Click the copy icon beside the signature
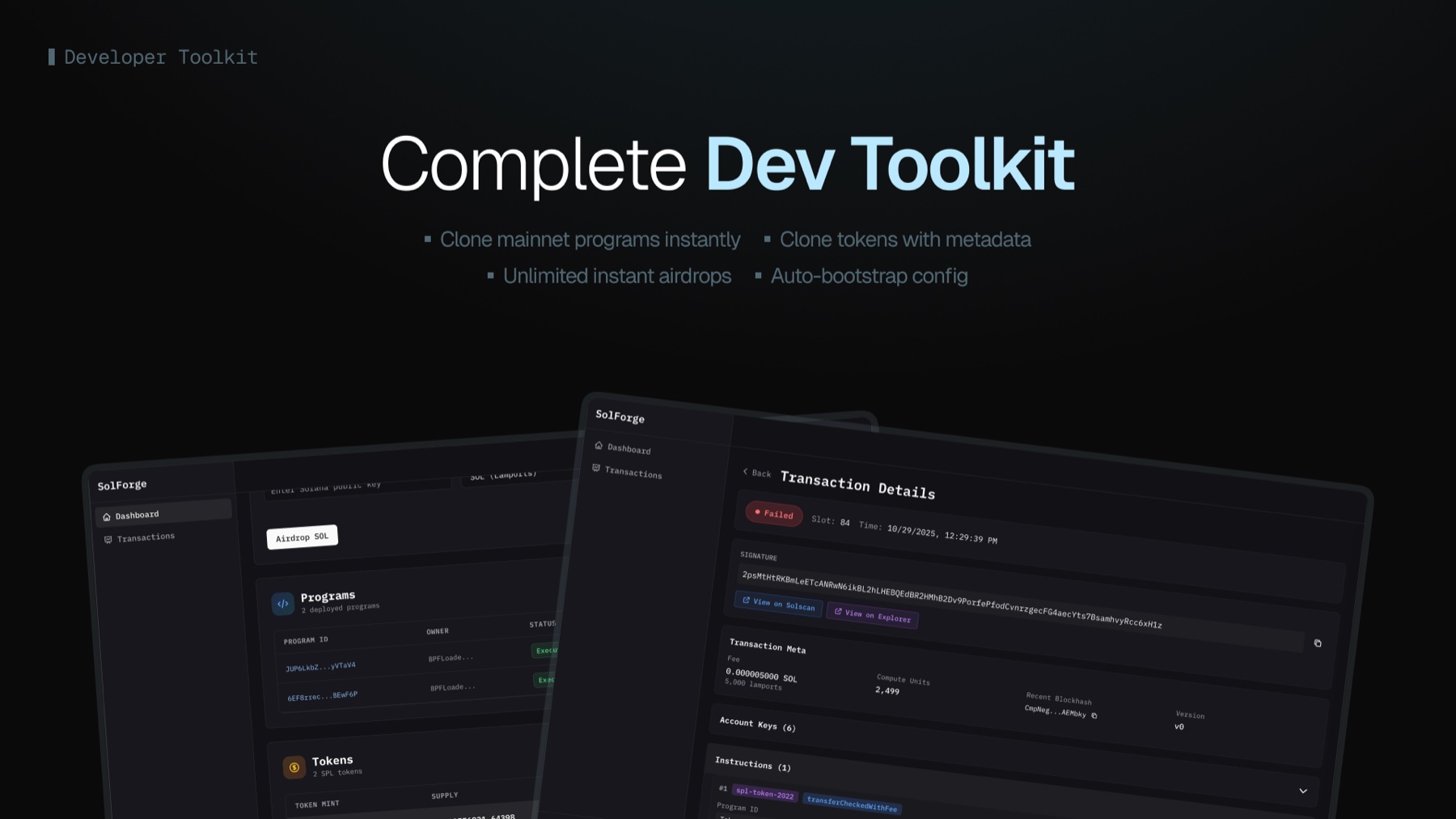Image resolution: width=1456 pixels, height=819 pixels. (x=1318, y=643)
